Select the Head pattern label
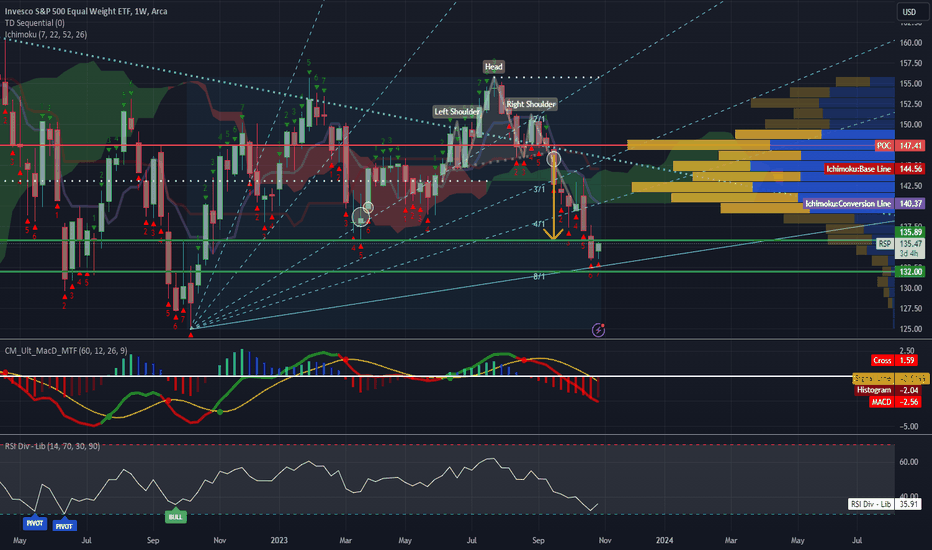 [x=493, y=66]
